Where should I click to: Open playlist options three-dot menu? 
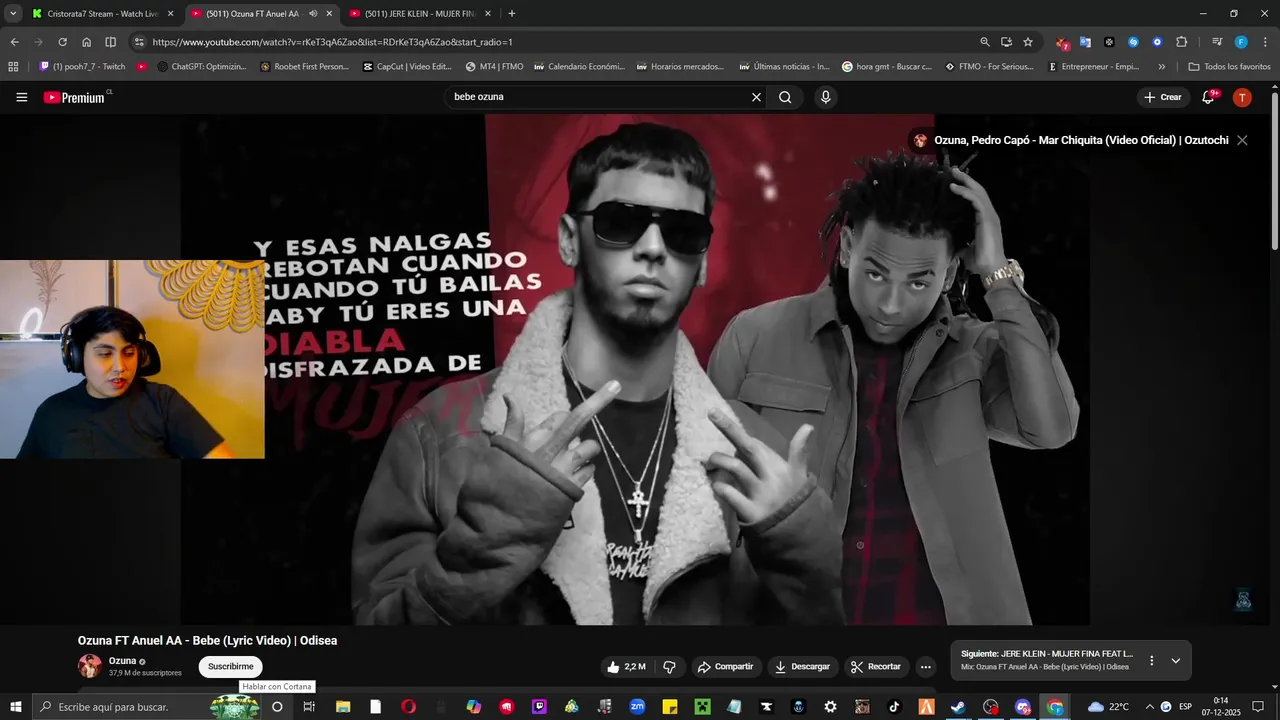click(x=1151, y=661)
